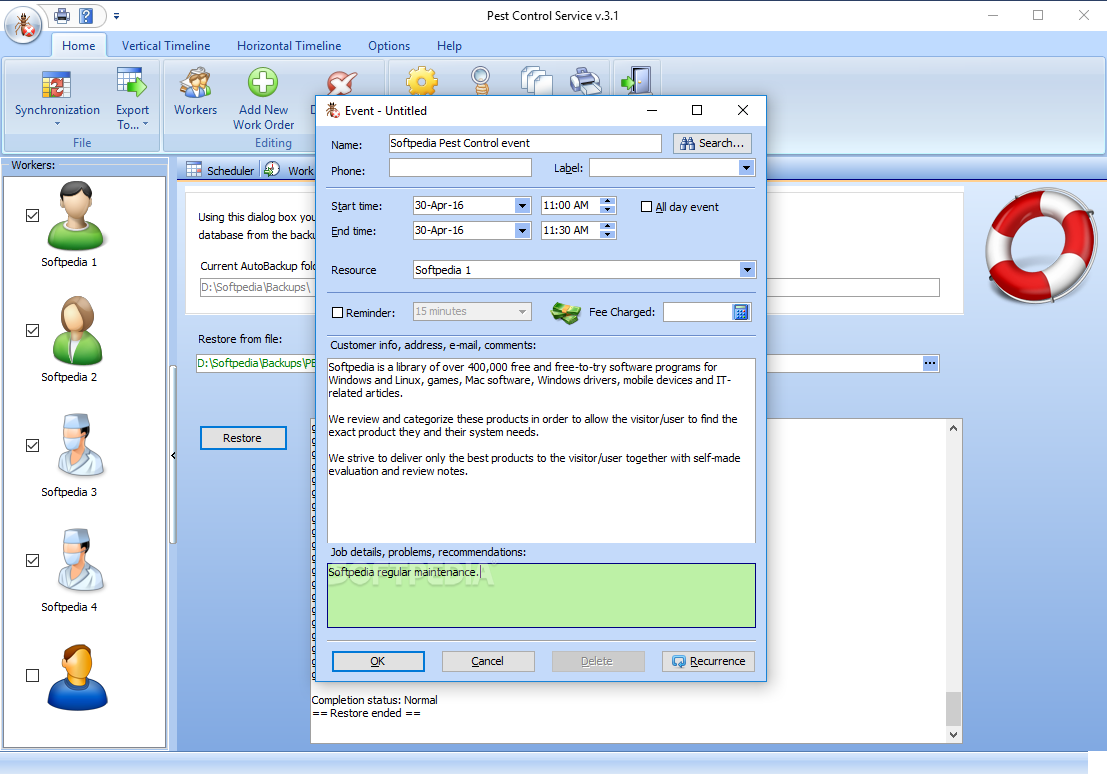The height and width of the screenshot is (774, 1107).
Task: Switch to the Home ribbon tab
Action: (x=78, y=46)
